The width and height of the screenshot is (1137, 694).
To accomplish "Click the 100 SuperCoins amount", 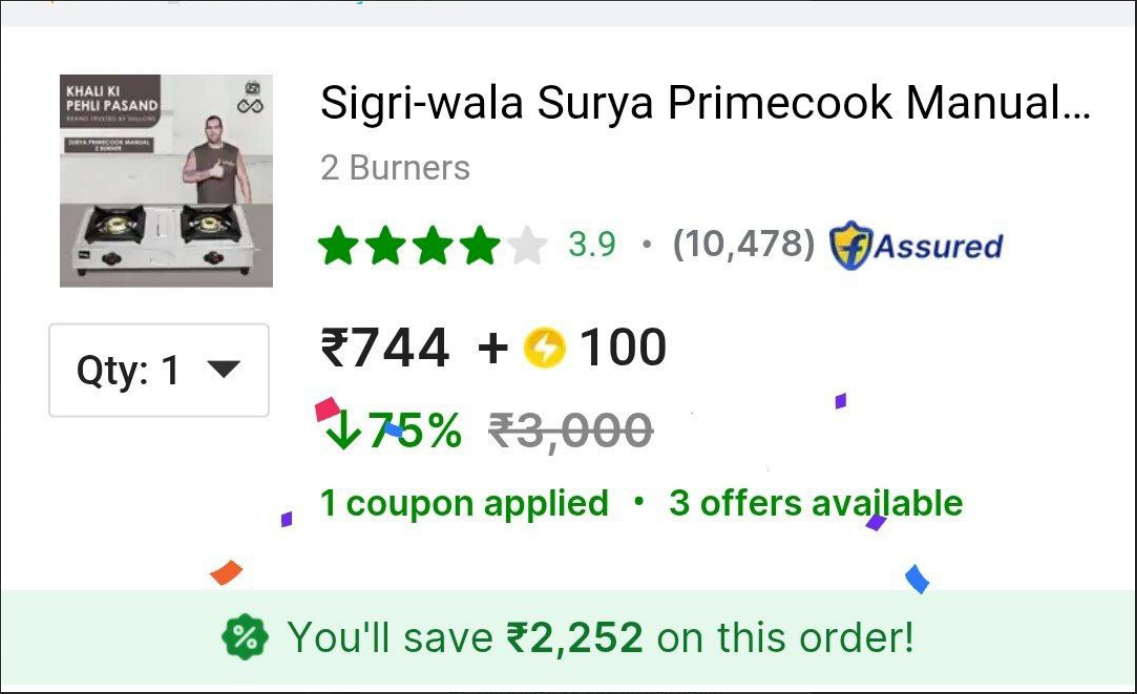I will (x=623, y=347).
